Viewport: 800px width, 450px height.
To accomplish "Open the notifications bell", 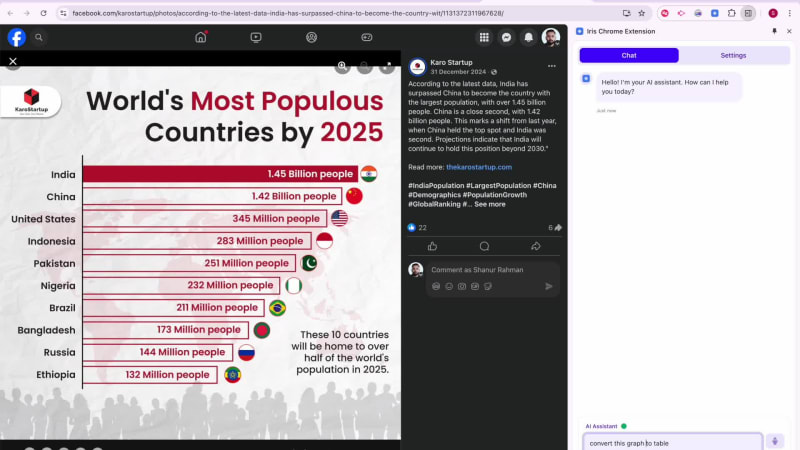I will (x=529, y=37).
